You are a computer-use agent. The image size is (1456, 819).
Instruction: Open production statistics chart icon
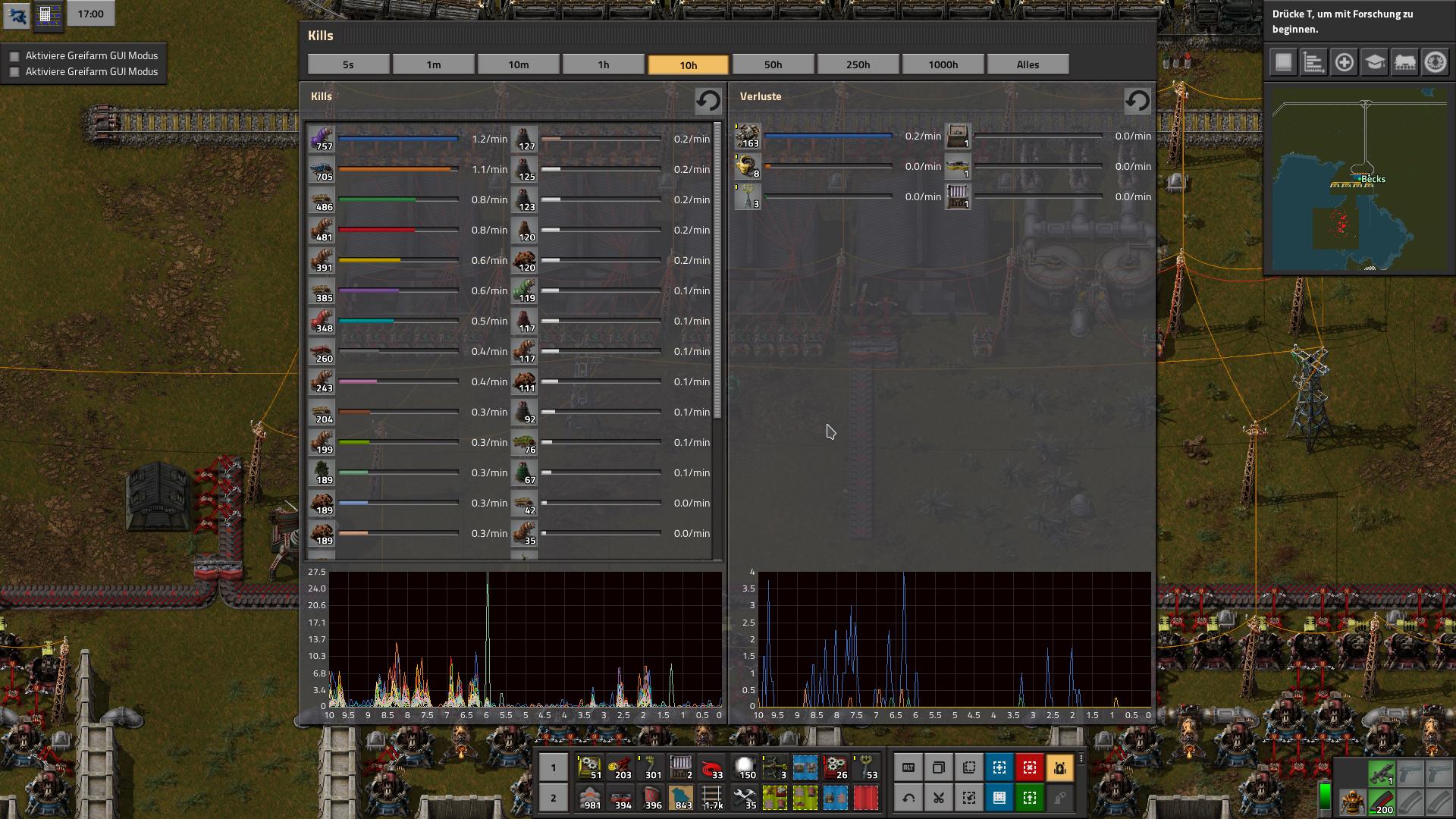tap(1313, 62)
